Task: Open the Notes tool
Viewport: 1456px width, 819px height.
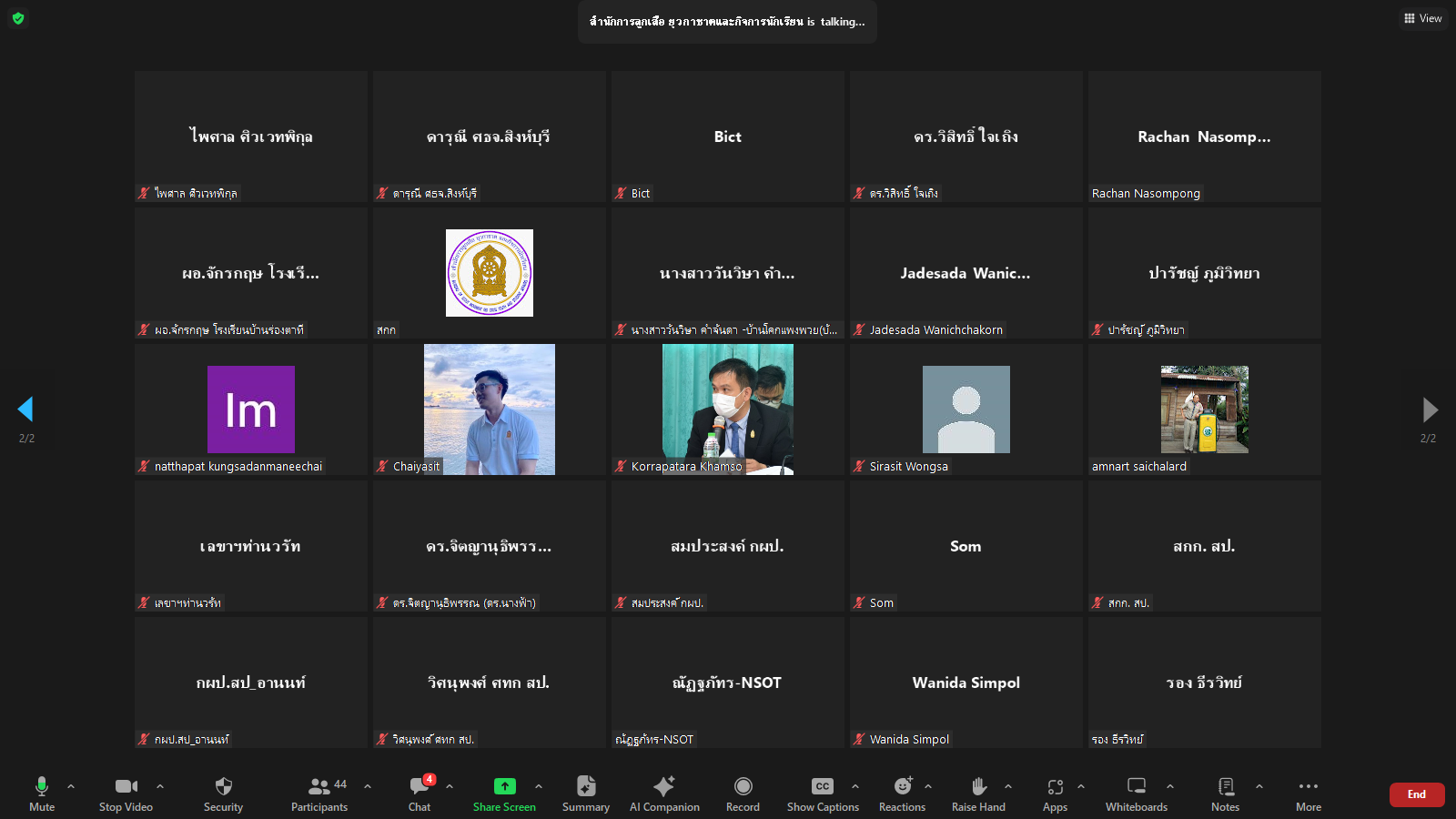Action: pos(1225,794)
